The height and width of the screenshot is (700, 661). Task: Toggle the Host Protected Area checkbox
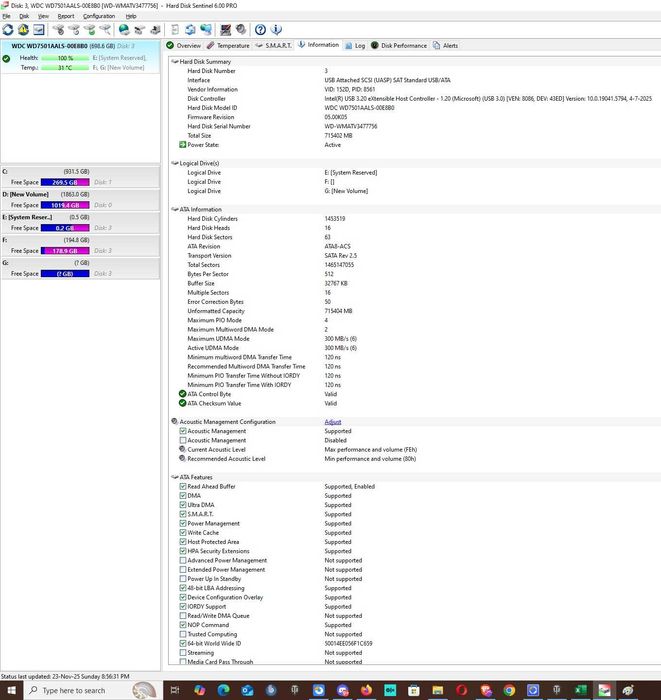183,542
